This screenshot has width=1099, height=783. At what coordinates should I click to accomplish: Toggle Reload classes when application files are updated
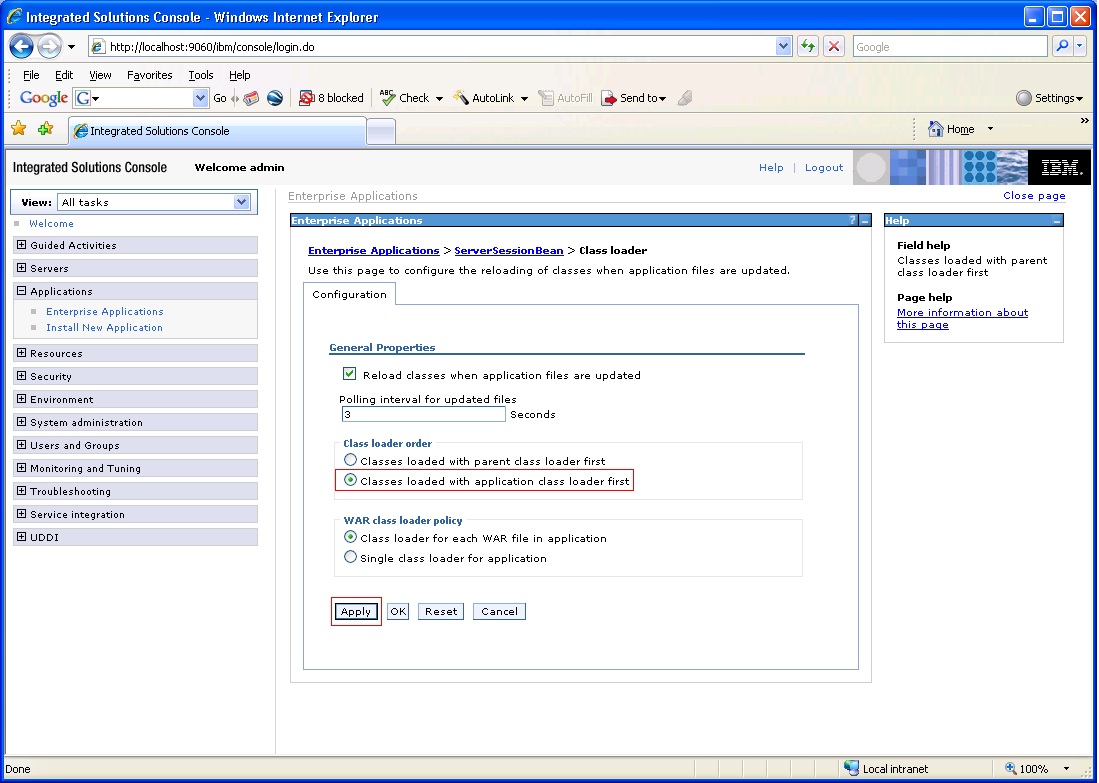pyautogui.click(x=349, y=374)
